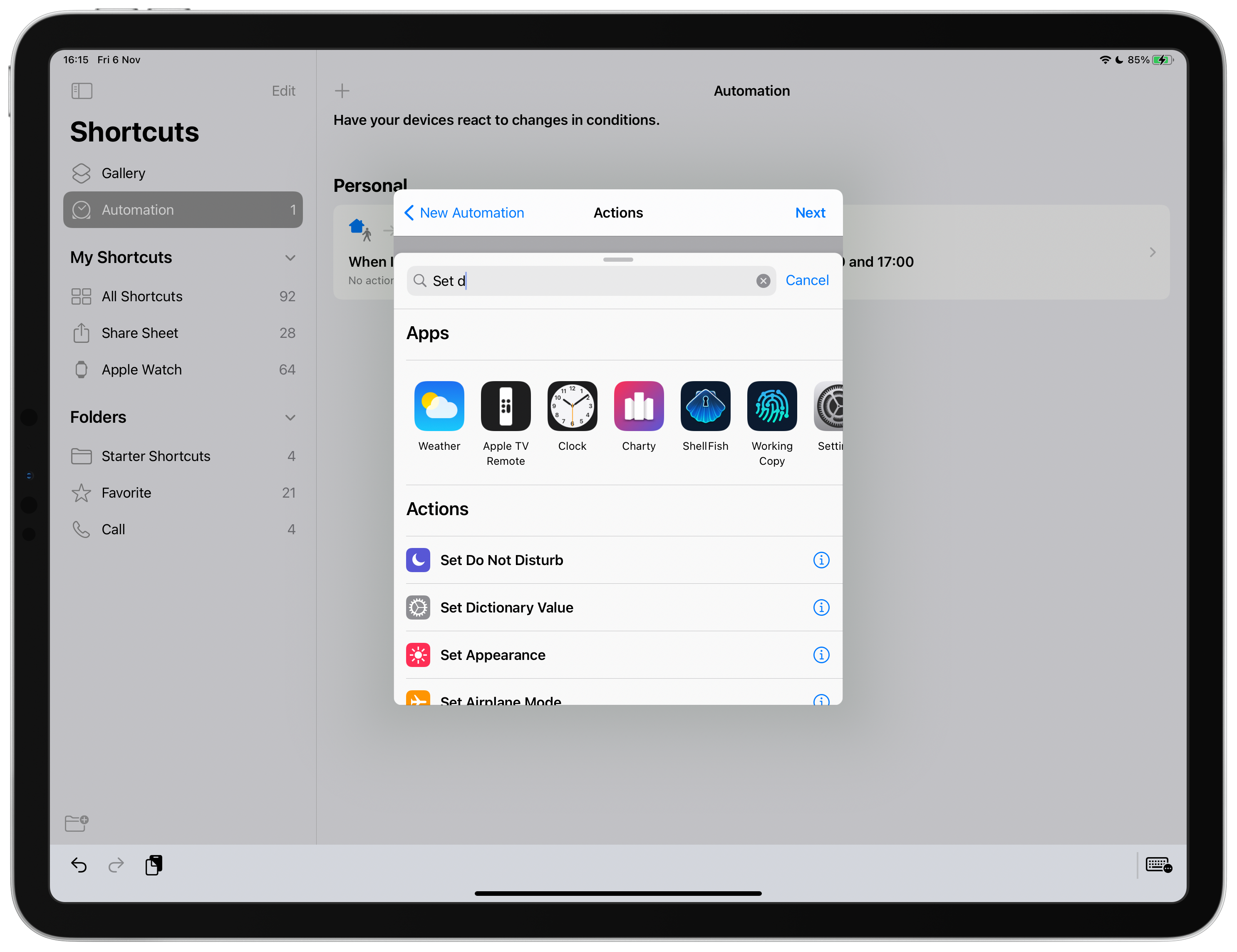This screenshot has width=1237, height=952.
Task: Open the personal automation detail chevron
Action: pos(1152,252)
